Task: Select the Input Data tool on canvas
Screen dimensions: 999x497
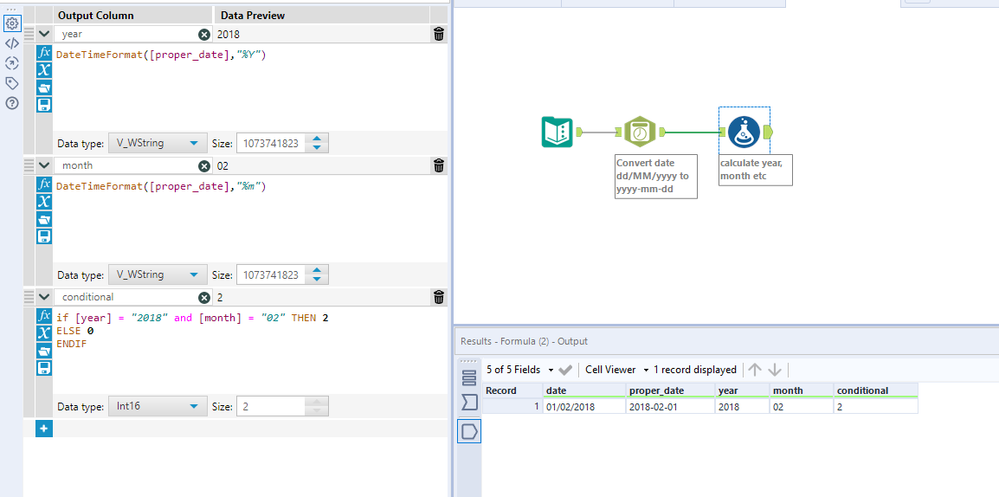Action: (x=557, y=132)
